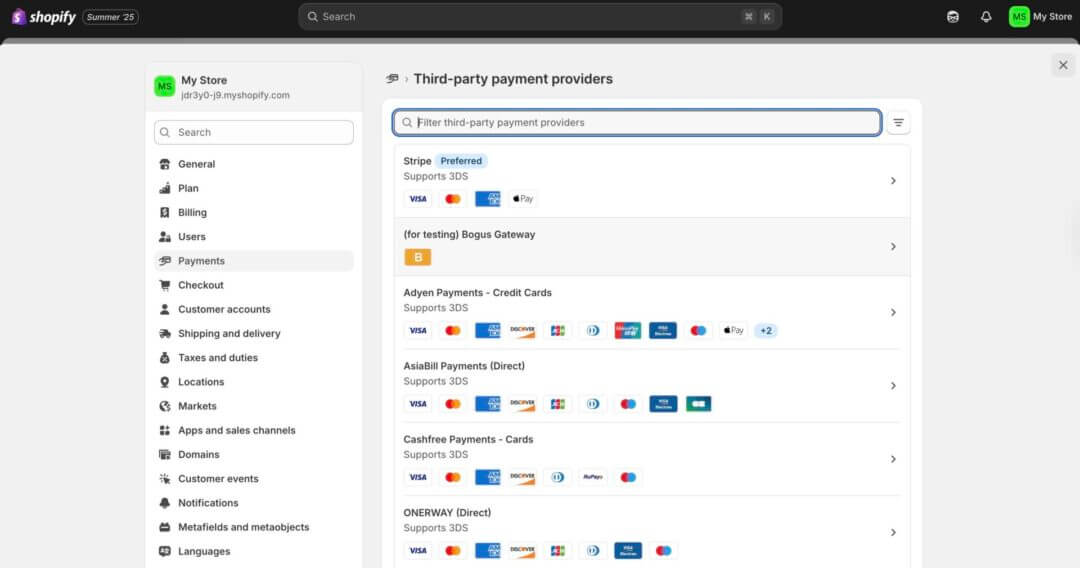Click the UnionPay icon under Adyen Payments

(627, 330)
